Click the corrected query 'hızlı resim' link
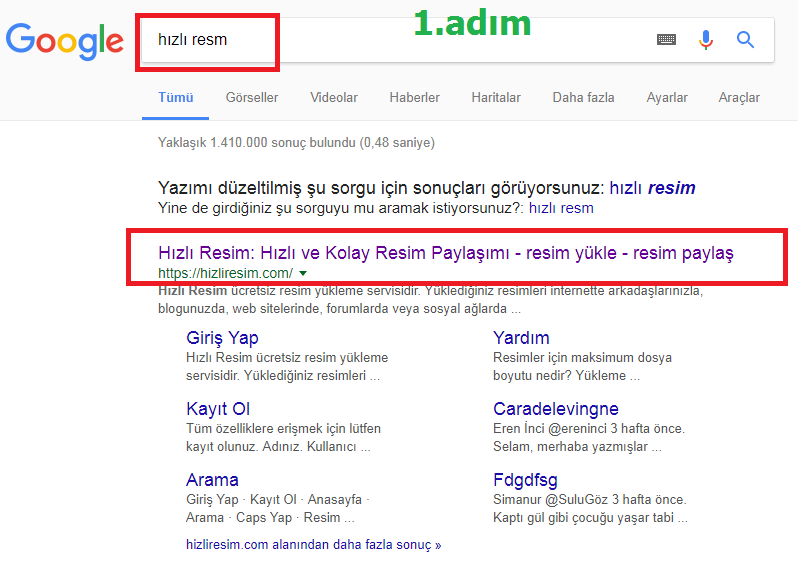 (652, 188)
